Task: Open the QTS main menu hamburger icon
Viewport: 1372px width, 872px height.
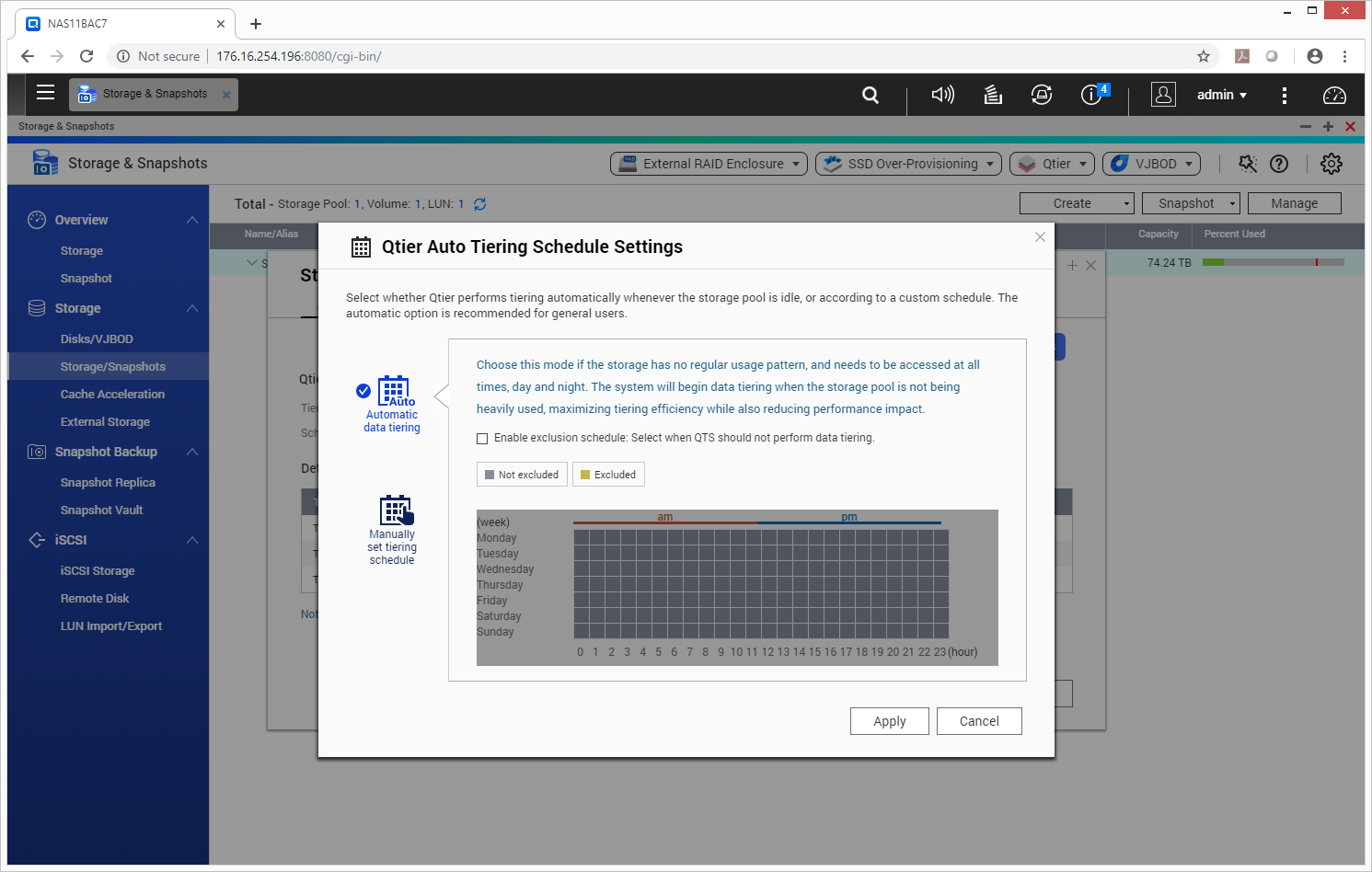Action: tap(45, 92)
